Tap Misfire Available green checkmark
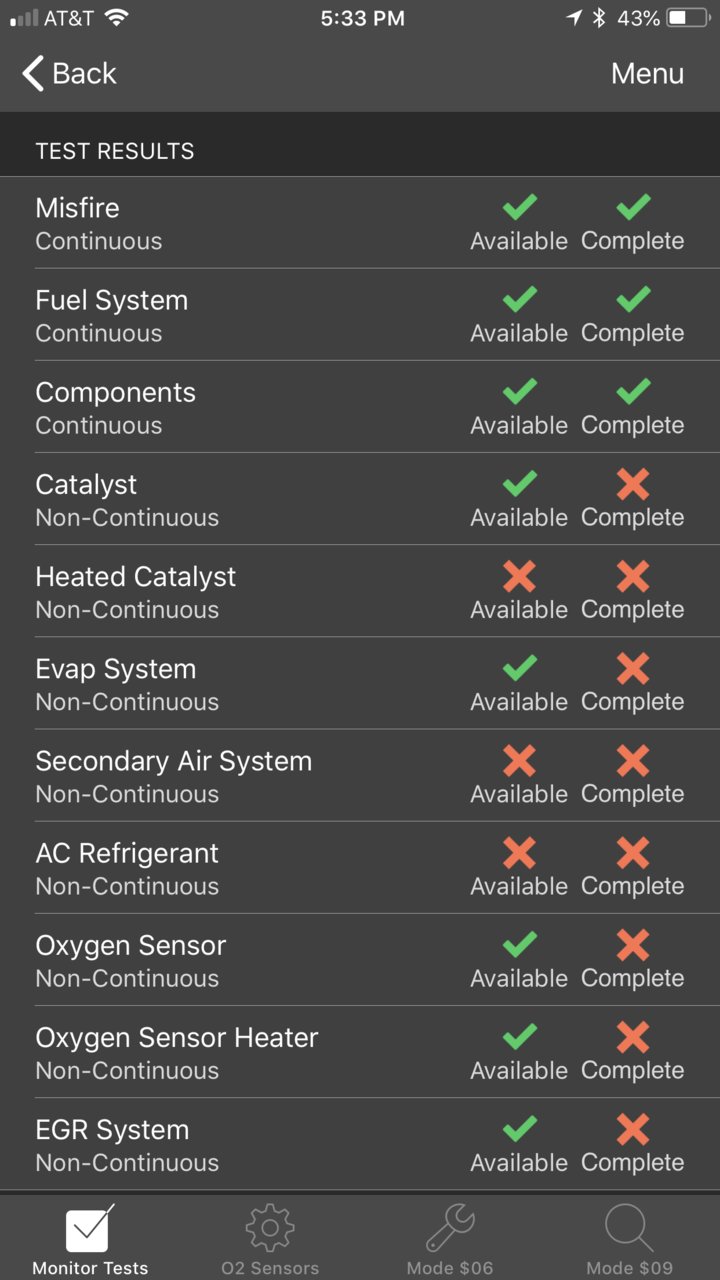Viewport: 720px width, 1280px height. point(519,207)
